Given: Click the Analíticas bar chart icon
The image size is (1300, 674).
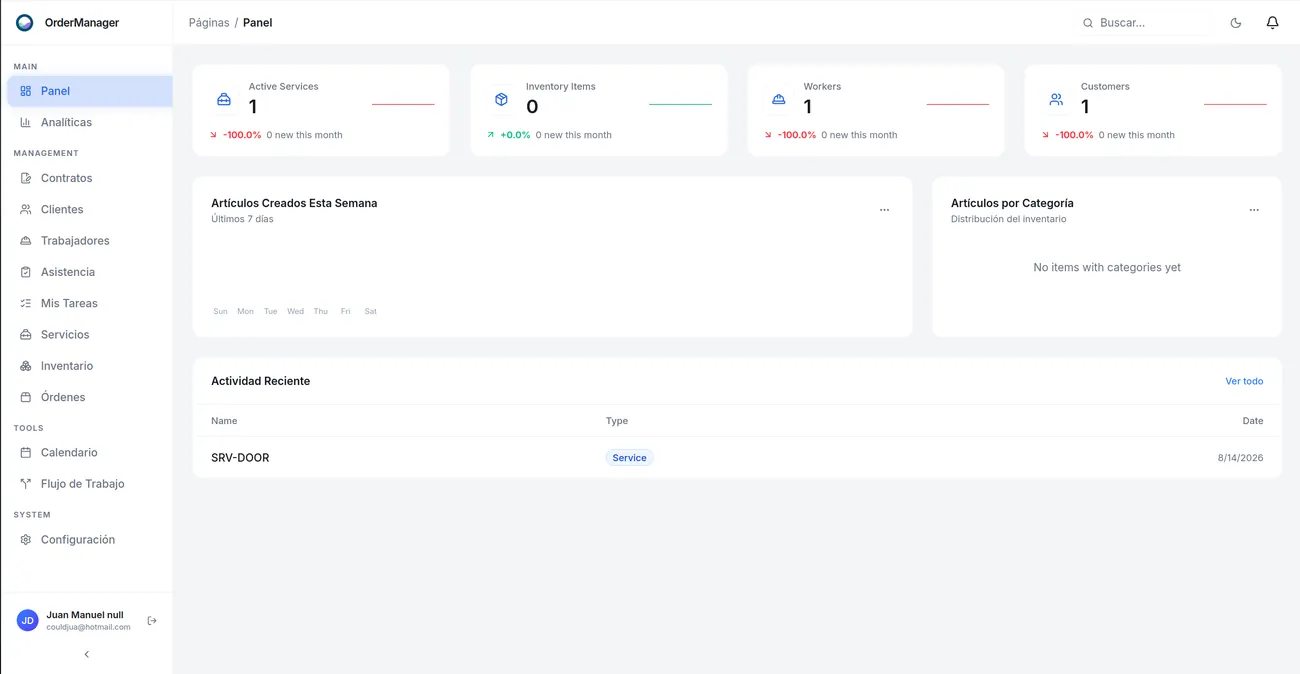Looking at the screenshot, I should coord(26,122).
